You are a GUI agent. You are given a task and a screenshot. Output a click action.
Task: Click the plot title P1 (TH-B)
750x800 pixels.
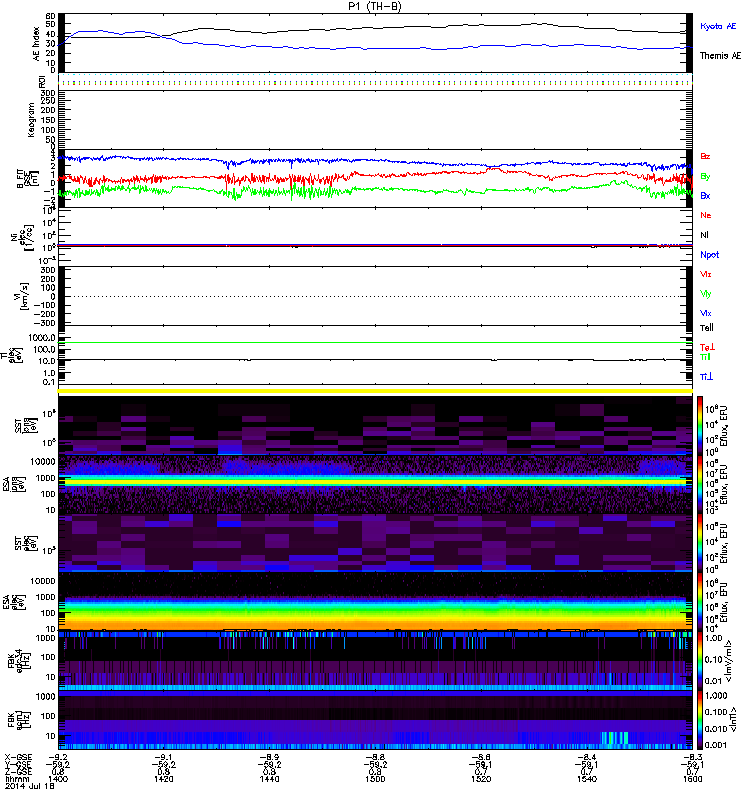pyautogui.click(x=374, y=6)
